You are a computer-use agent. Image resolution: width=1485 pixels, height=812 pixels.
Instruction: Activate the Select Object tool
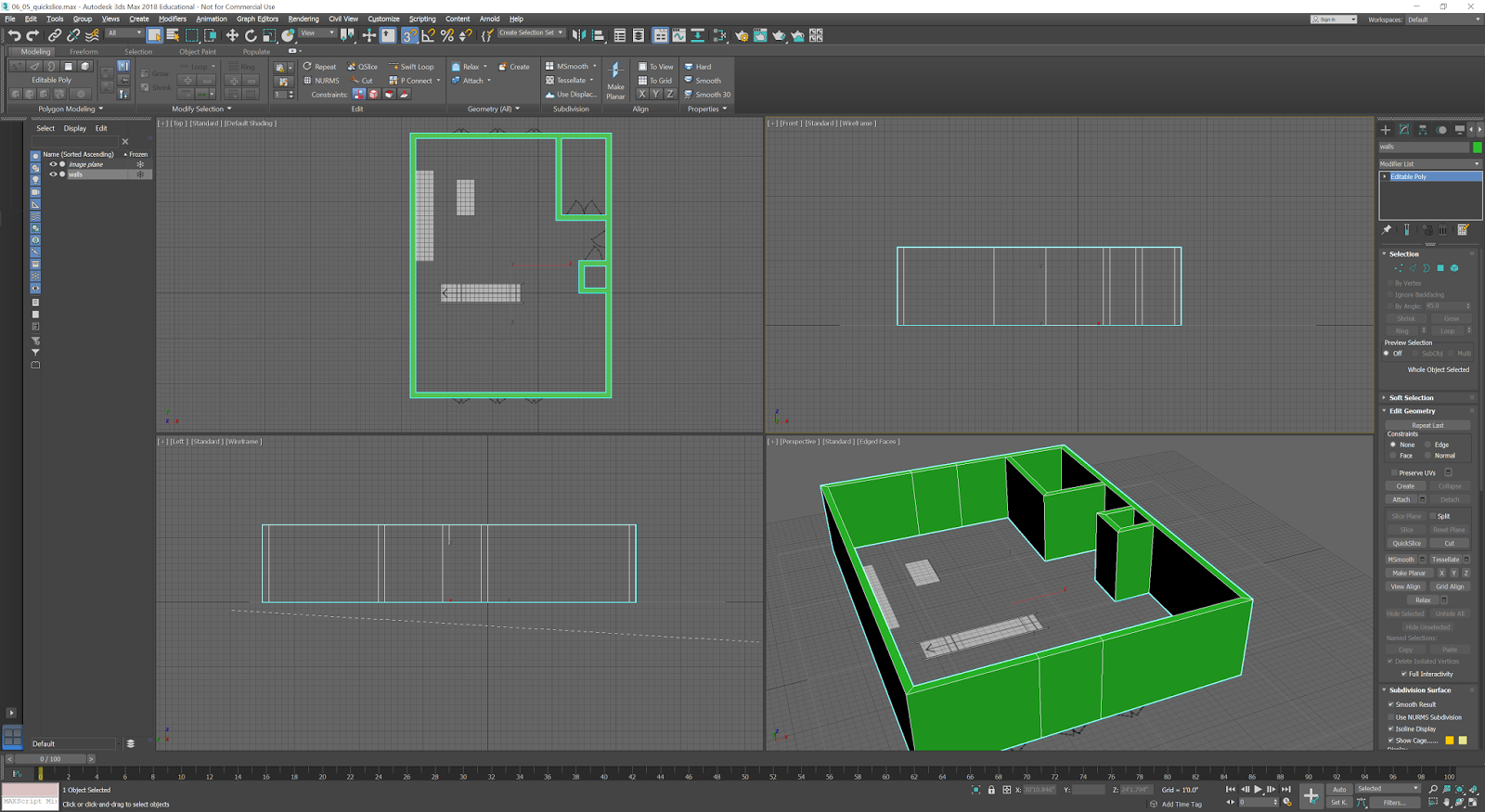click(x=154, y=35)
